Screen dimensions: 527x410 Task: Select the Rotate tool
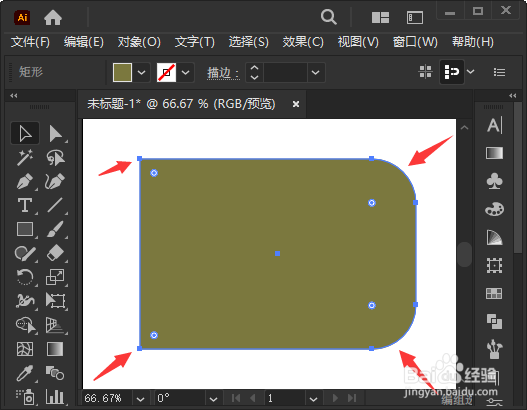coord(25,277)
